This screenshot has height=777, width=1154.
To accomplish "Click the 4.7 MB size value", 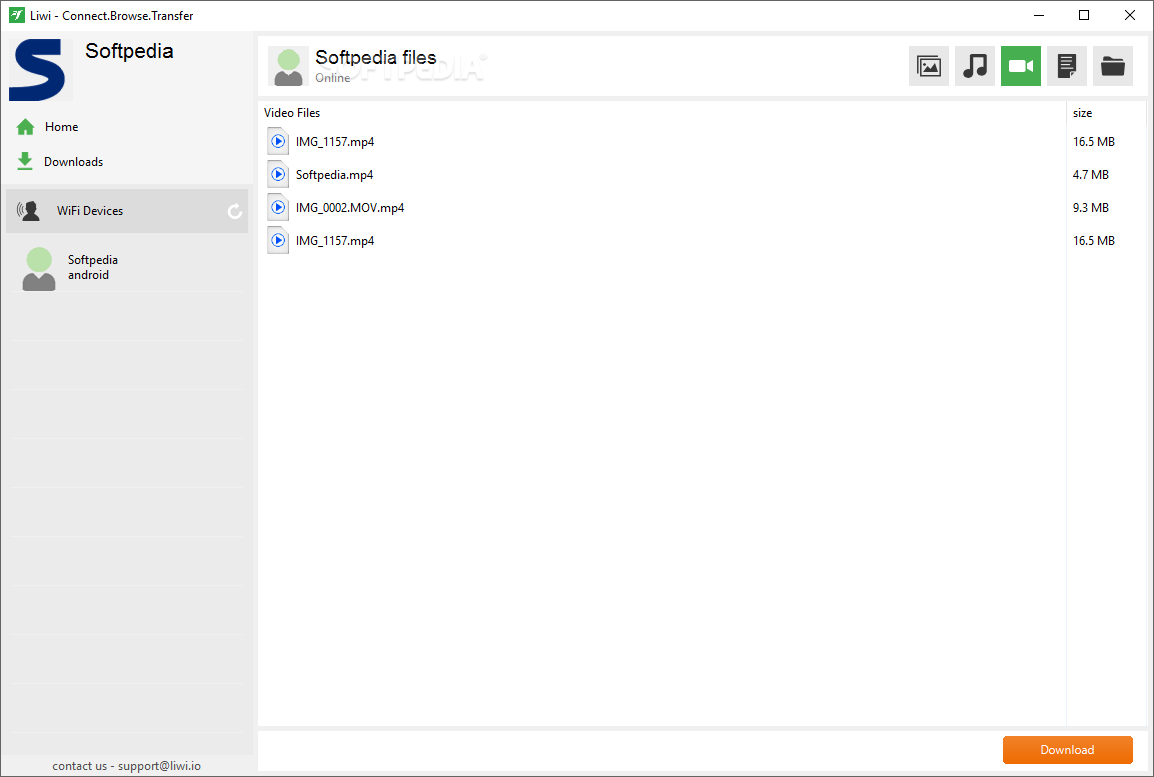I will click(x=1091, y=174).
